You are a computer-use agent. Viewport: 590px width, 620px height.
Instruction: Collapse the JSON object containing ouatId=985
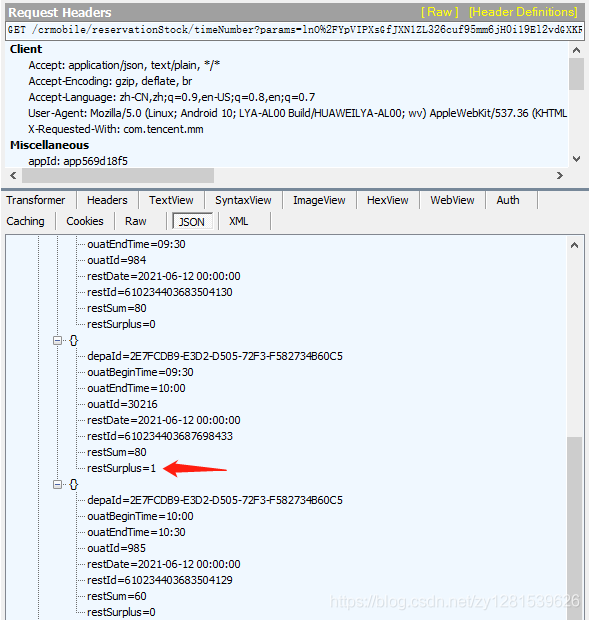[58, 484]
